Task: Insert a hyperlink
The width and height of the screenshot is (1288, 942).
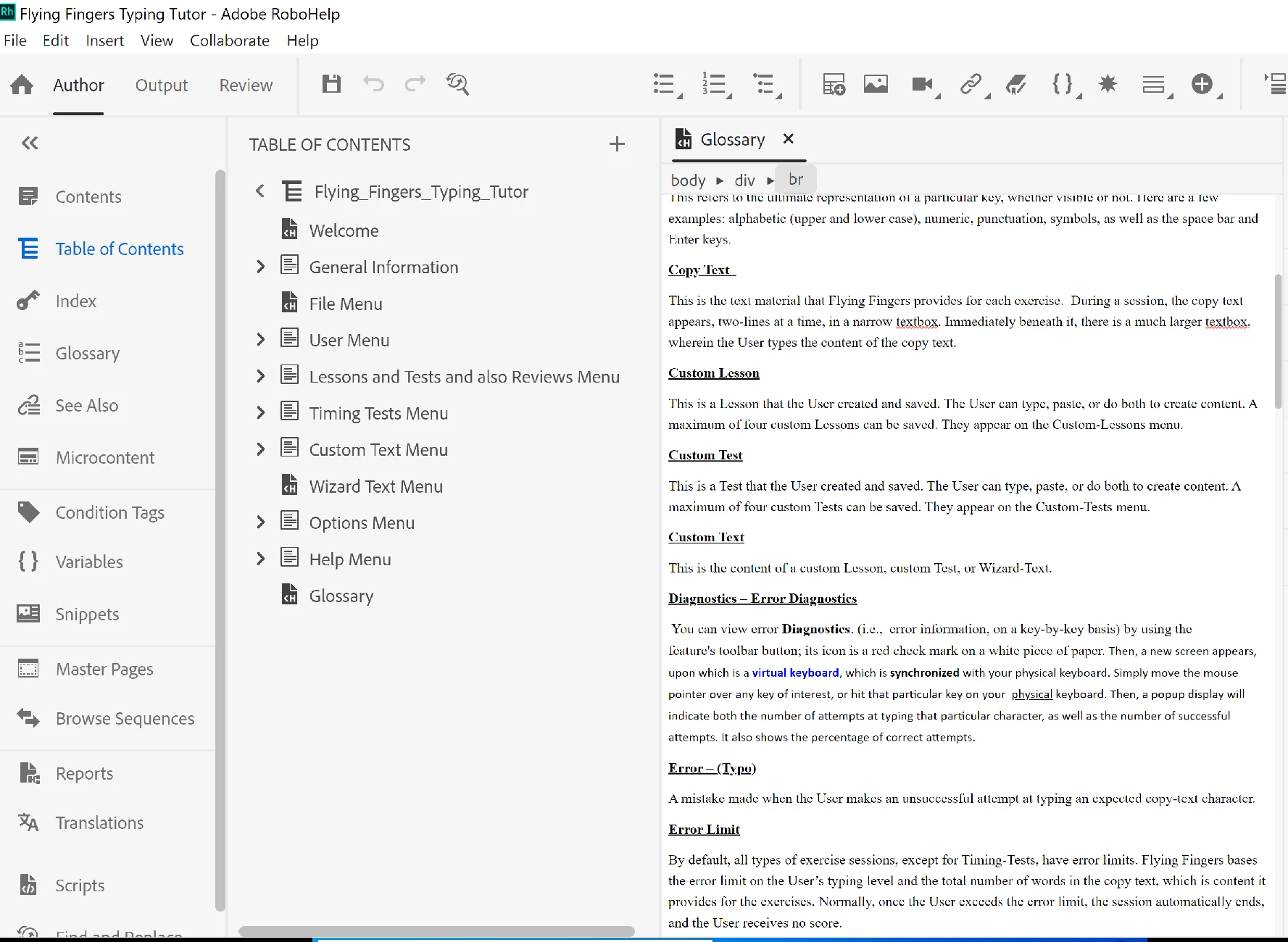Action: 973,85
